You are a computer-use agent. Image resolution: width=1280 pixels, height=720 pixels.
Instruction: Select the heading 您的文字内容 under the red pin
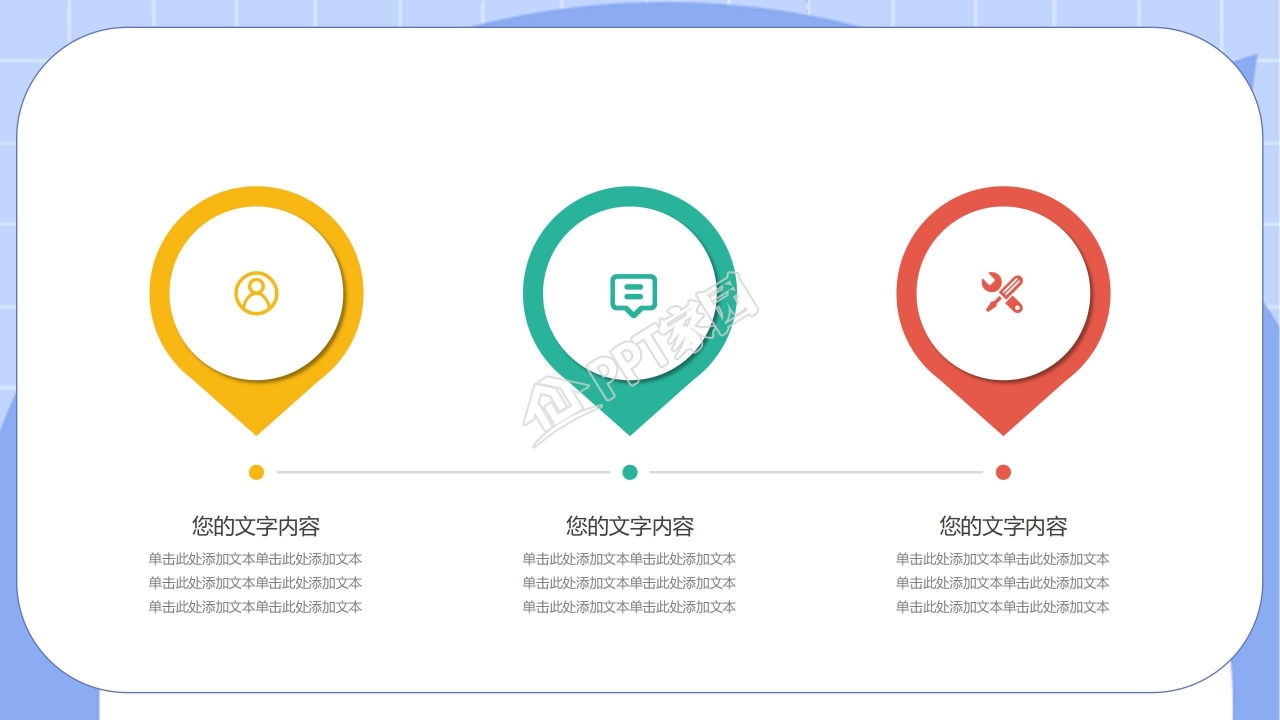[1003, 526]
